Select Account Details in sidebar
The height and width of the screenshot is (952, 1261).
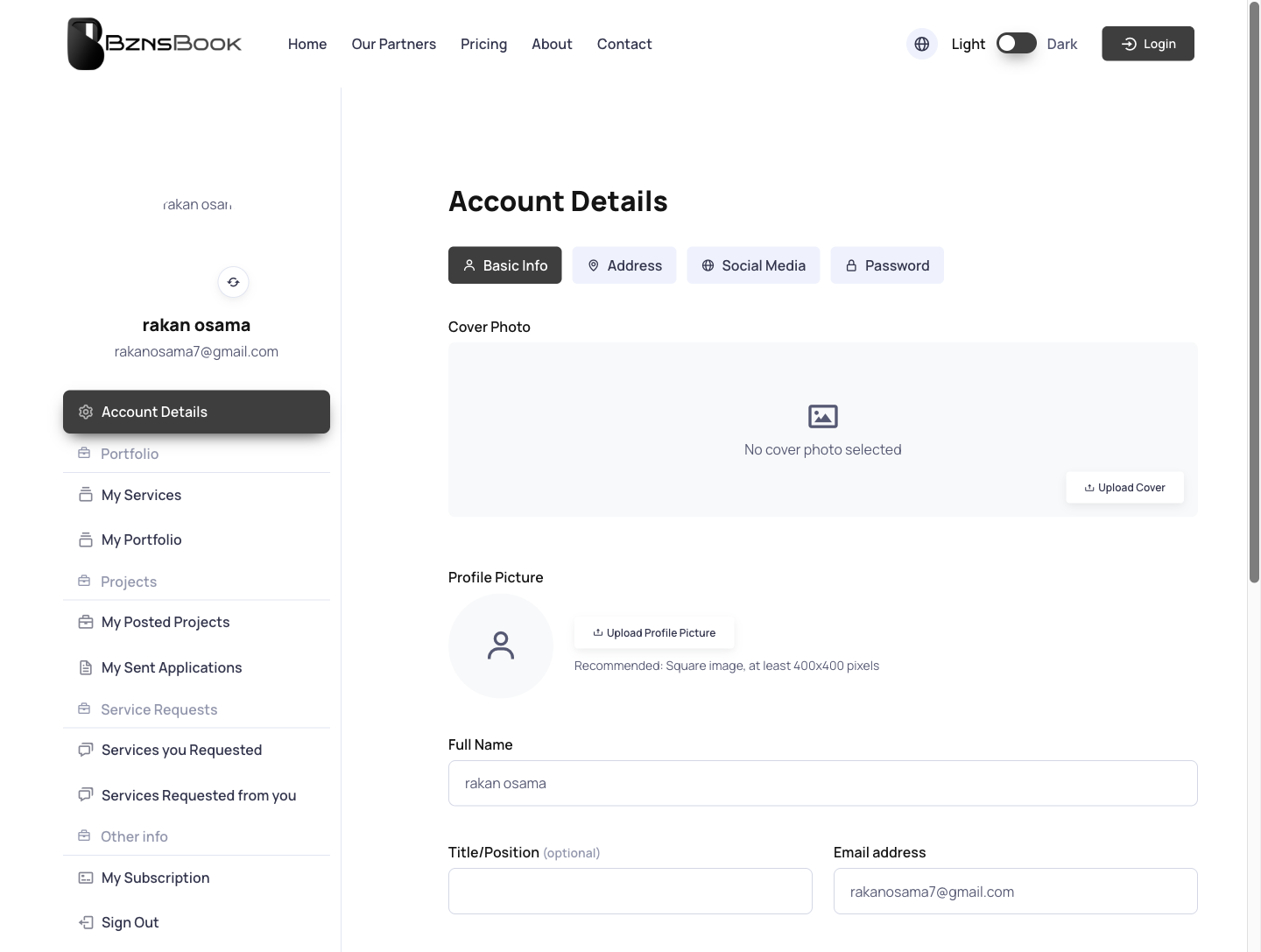(196, 412)
